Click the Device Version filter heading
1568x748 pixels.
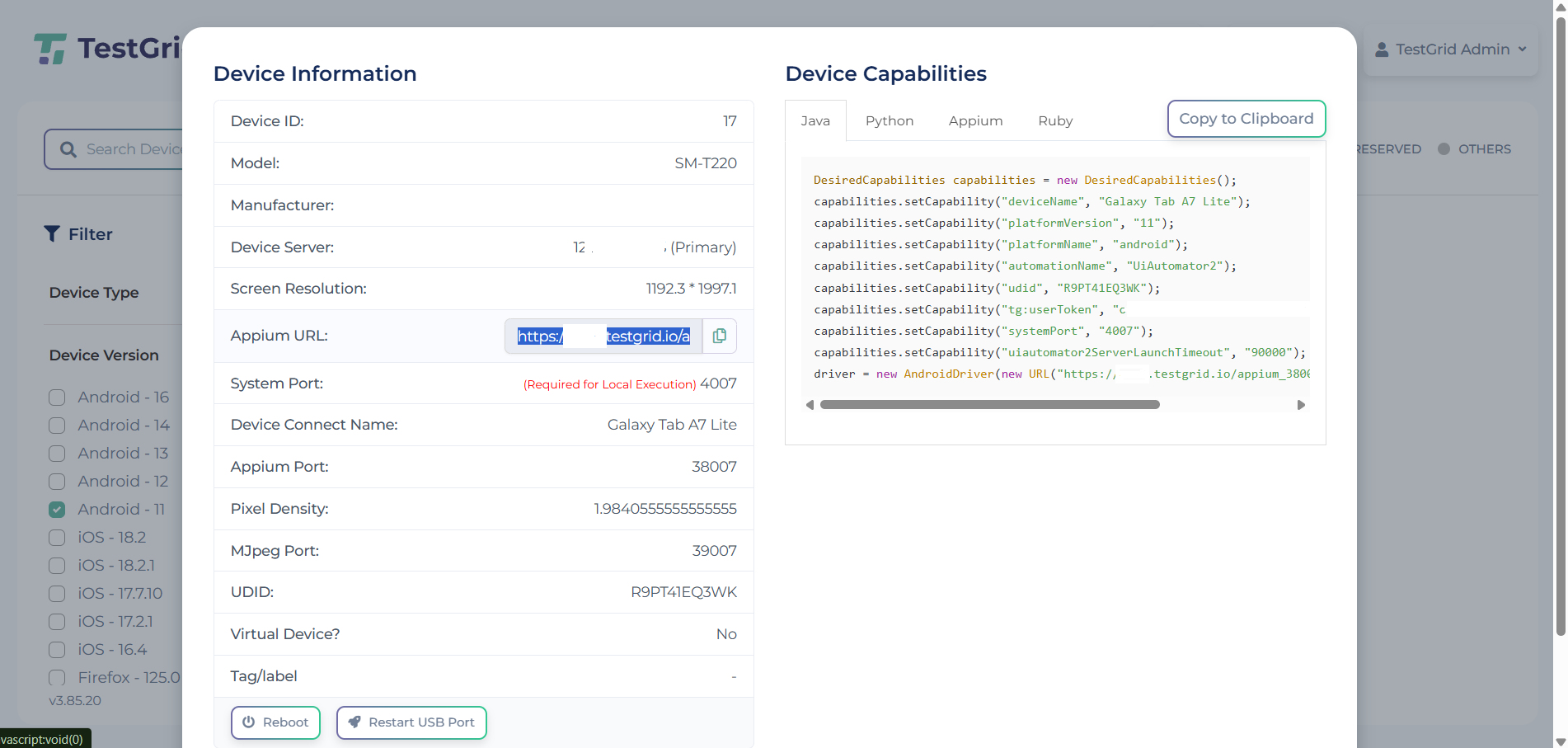click(x=104, y=355)
